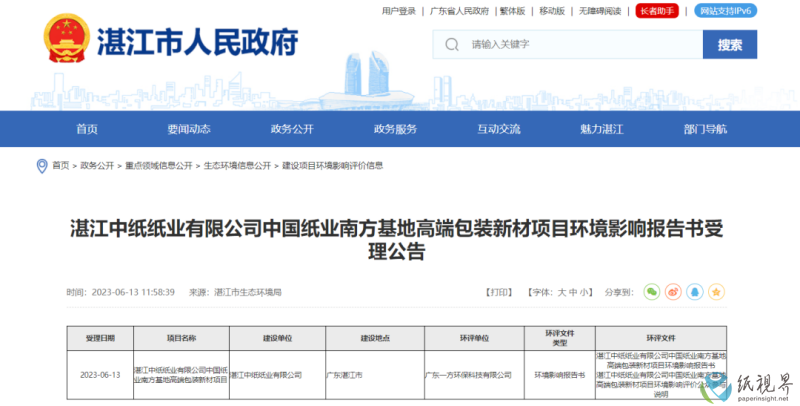Share to QZone star icon
This screenshot has height=406, width=800.
tap(716, 292)
